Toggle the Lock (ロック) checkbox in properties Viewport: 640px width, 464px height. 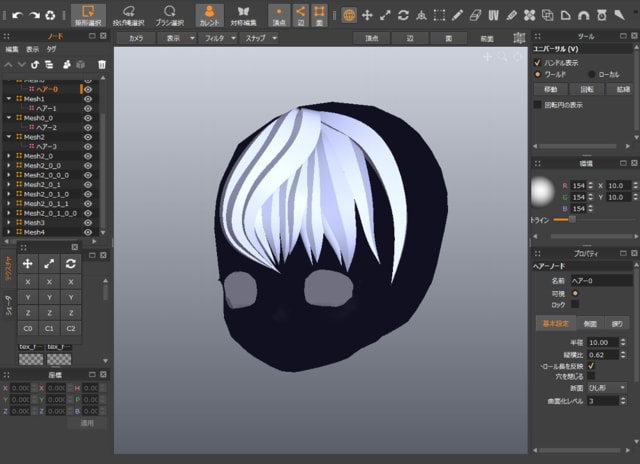[575, 304]
